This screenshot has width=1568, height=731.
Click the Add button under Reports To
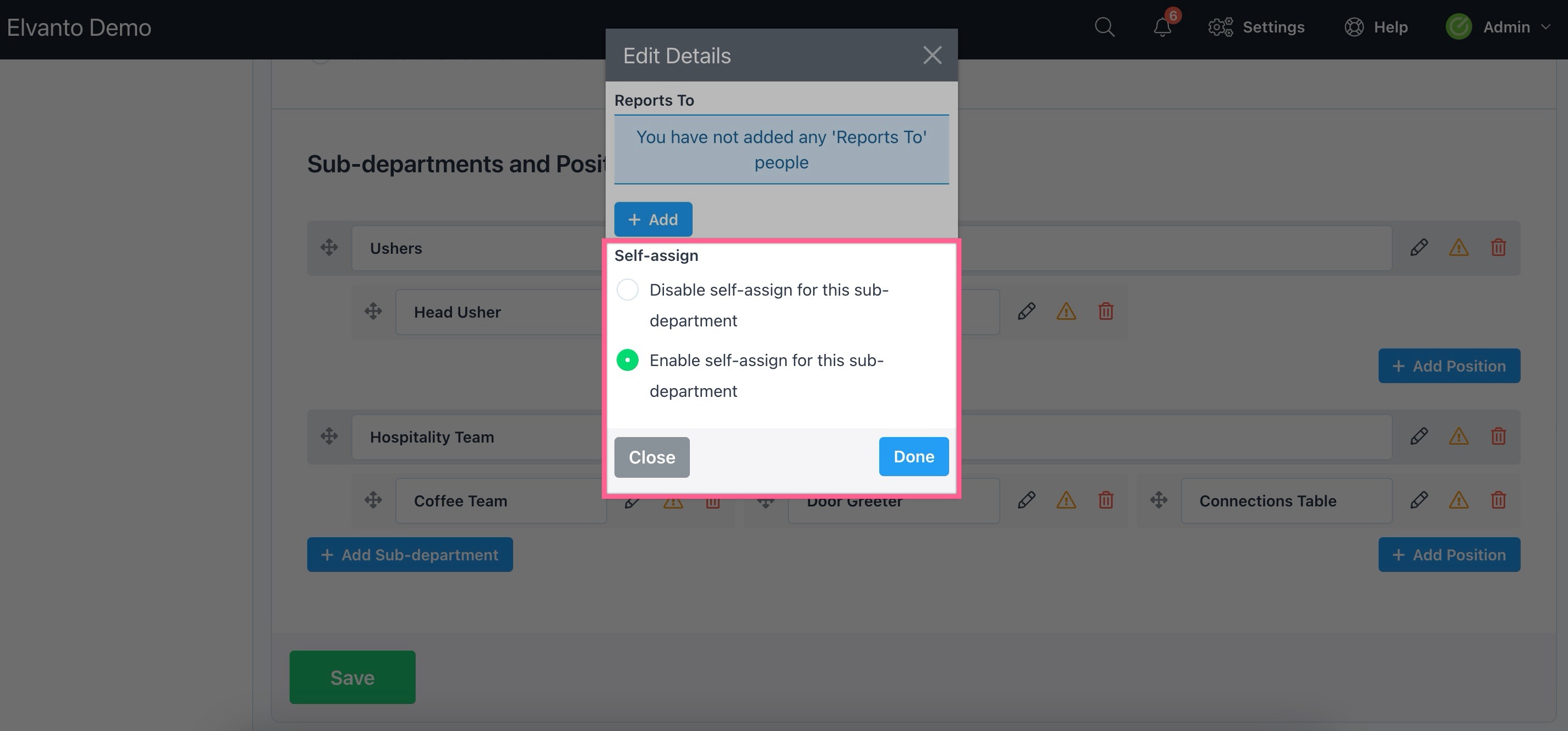pyautogui.click(x=652, y=219)
